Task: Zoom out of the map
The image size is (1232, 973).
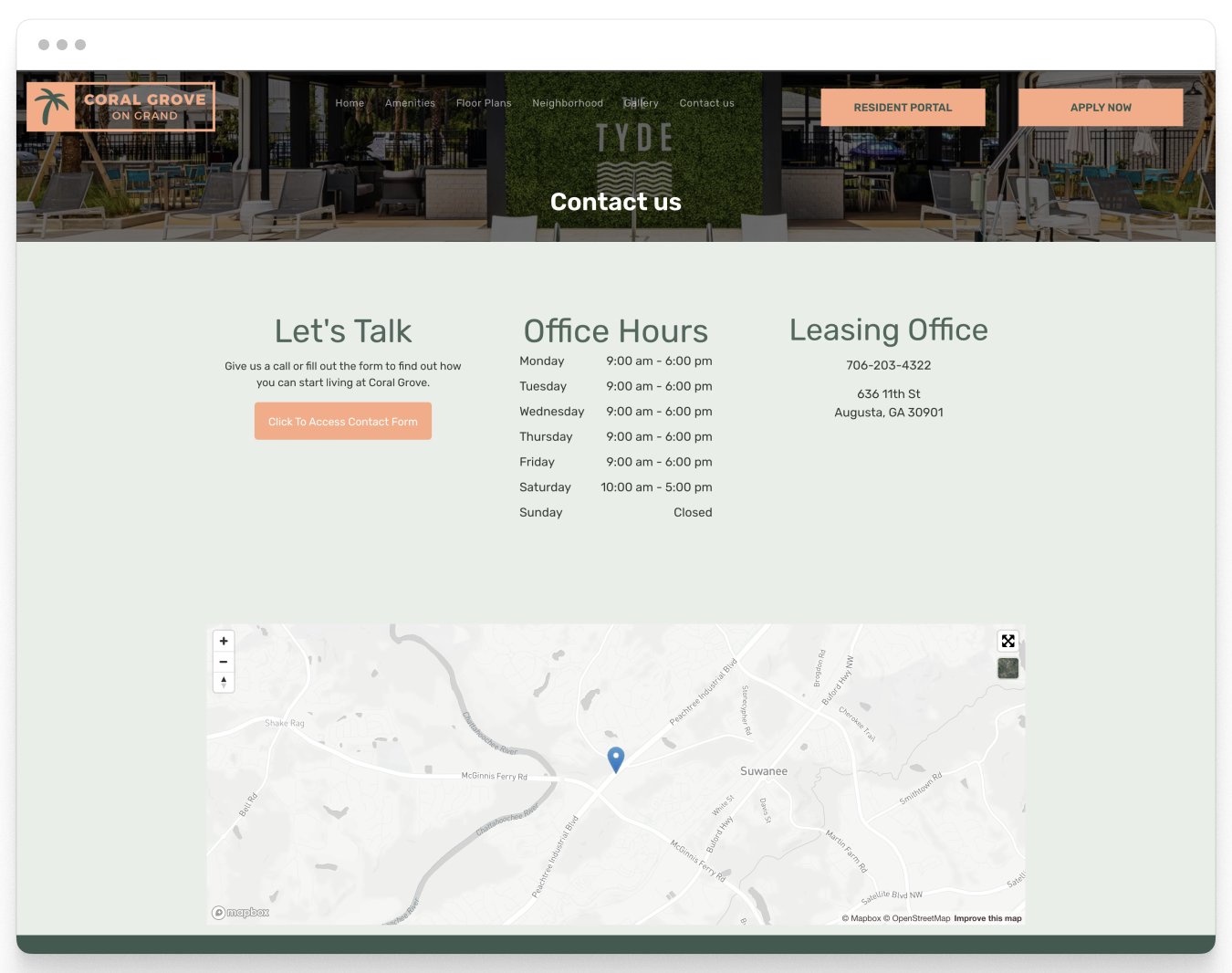Action: coord(223,661)
